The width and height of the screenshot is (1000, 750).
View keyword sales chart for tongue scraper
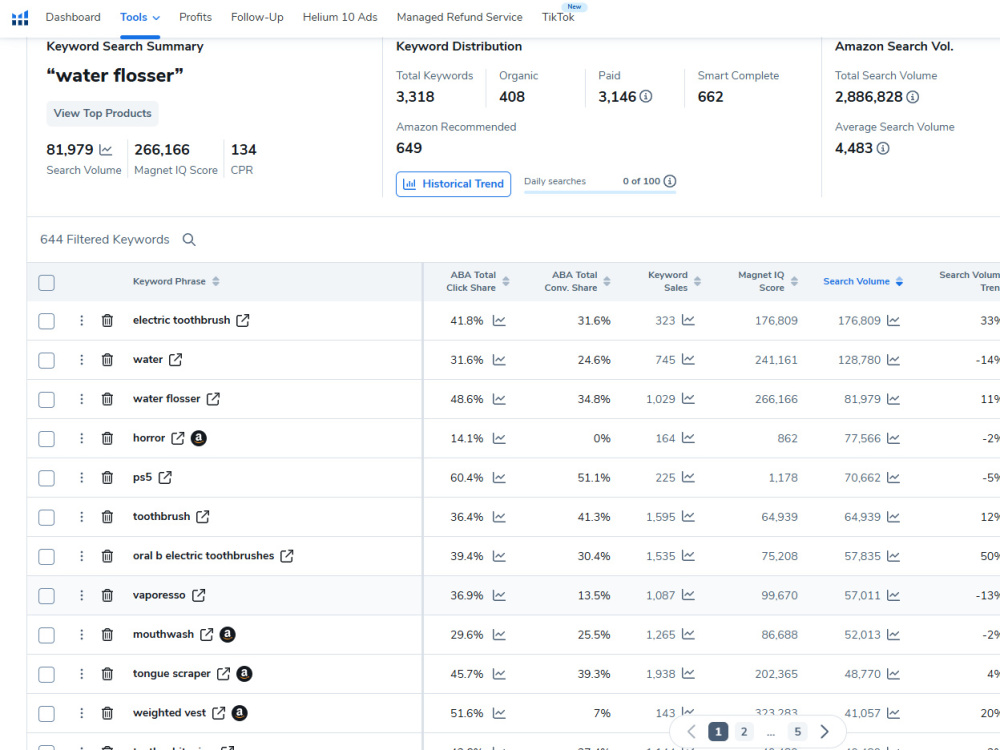click(688, 673)
